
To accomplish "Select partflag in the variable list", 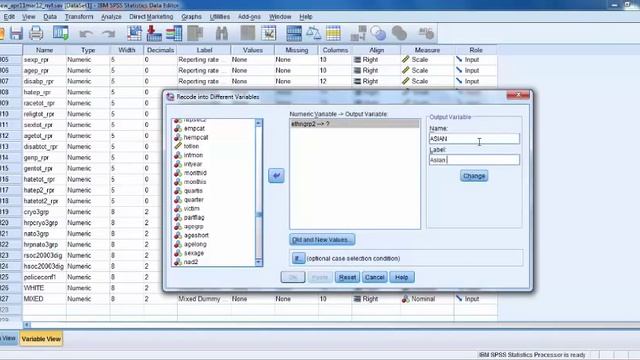I will tap(194, 218).
